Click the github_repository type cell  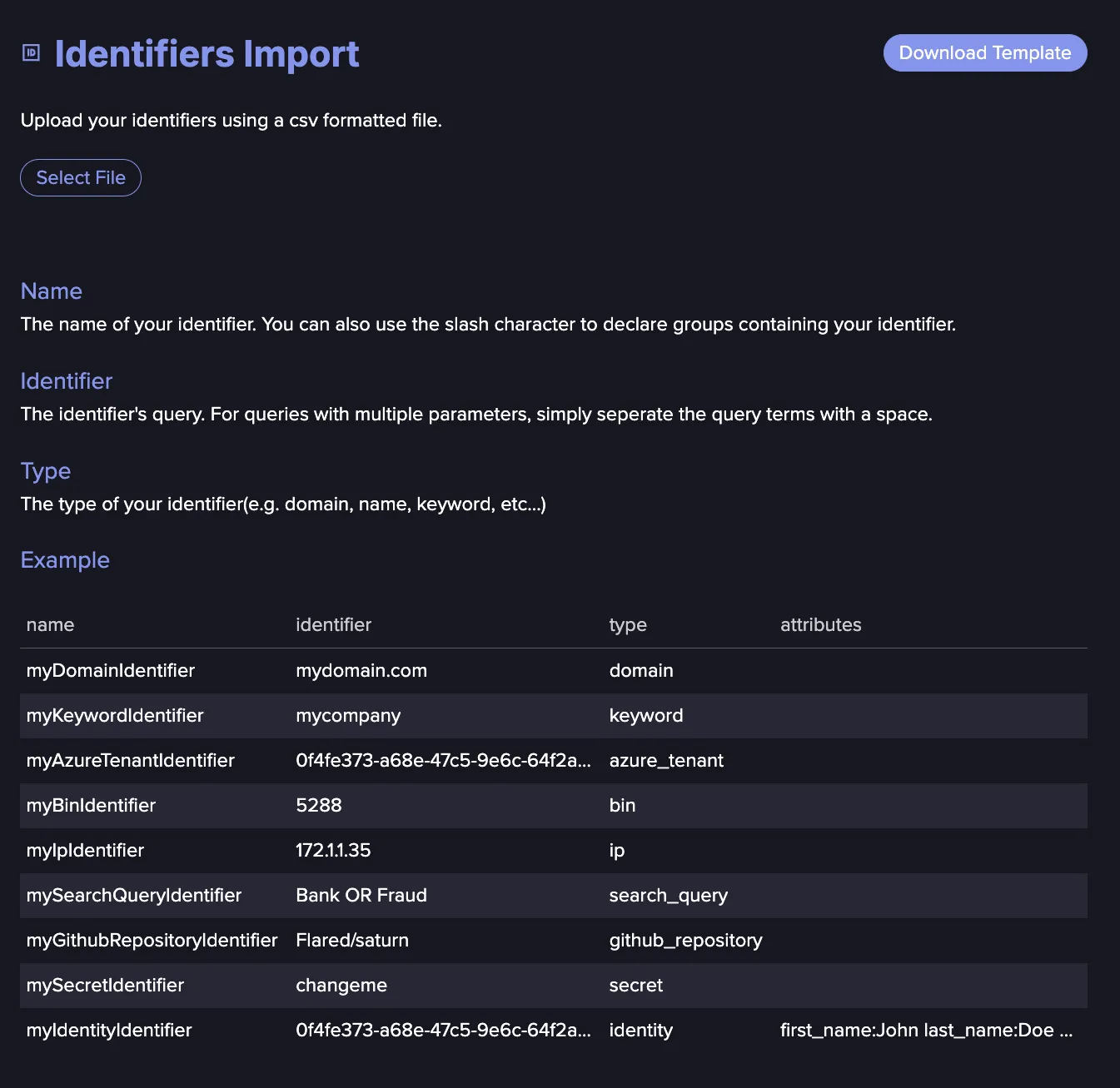click(685, 941)
